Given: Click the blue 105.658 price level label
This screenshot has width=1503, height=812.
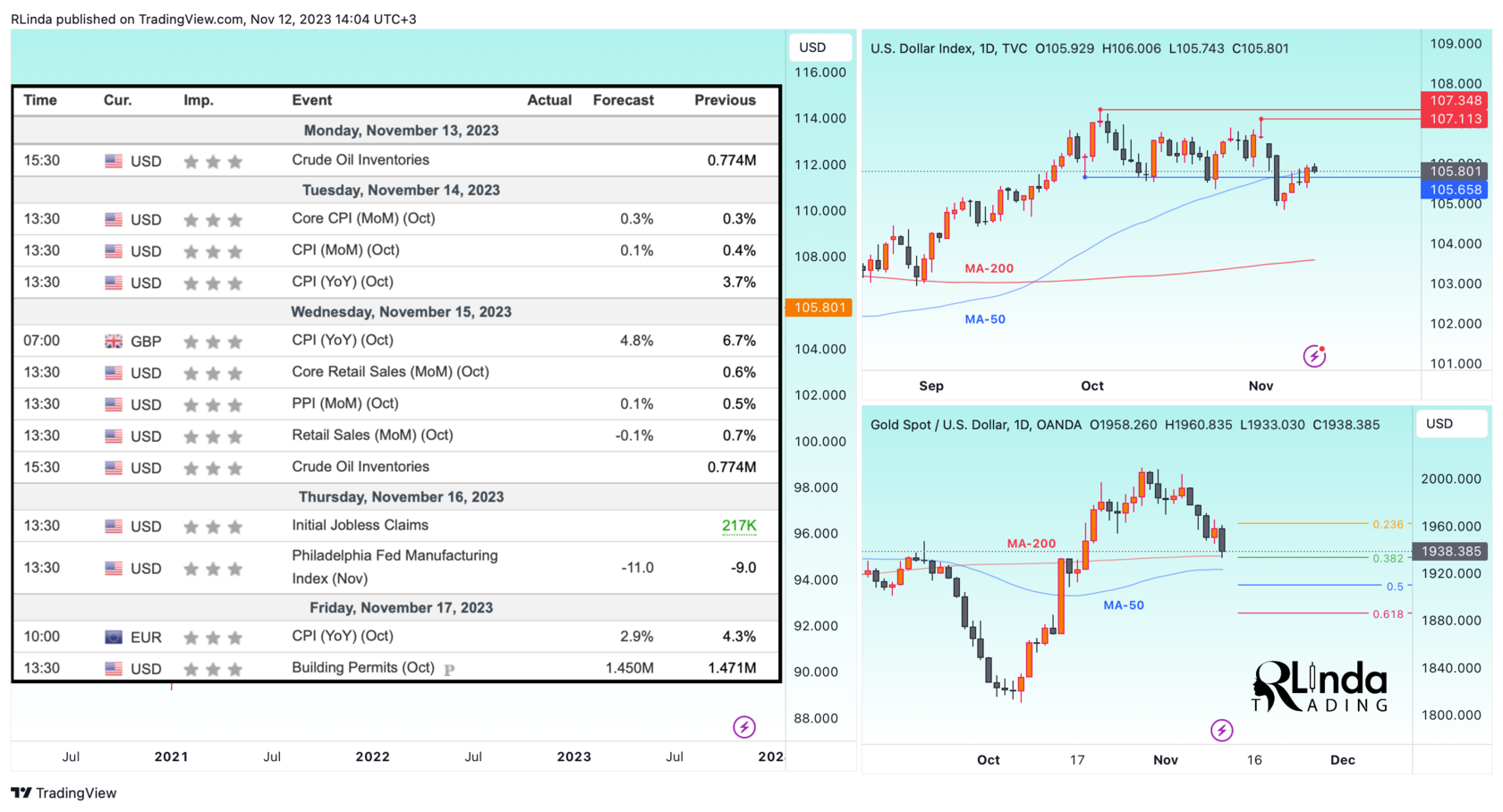Looking at the screenshot, I should point(1455,190).
